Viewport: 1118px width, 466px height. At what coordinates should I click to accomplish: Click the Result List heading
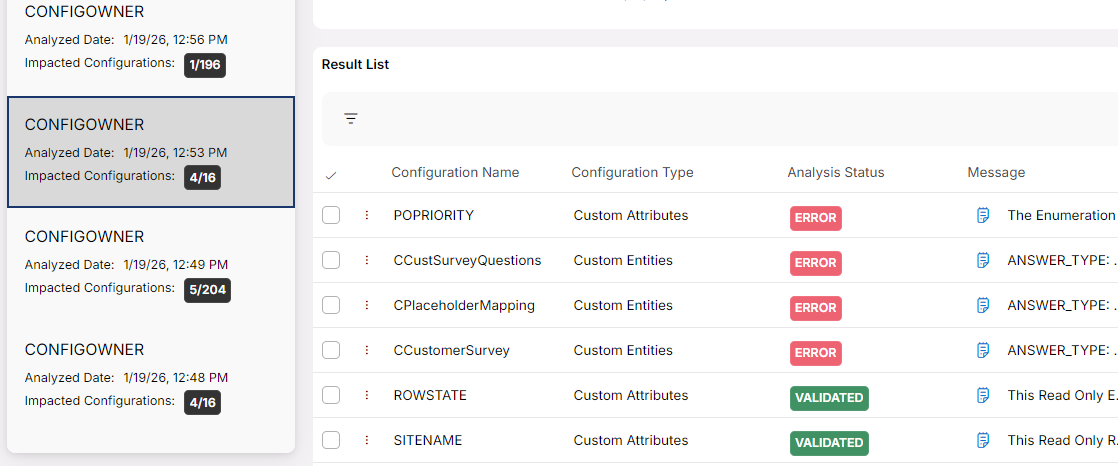pos(355,64)
